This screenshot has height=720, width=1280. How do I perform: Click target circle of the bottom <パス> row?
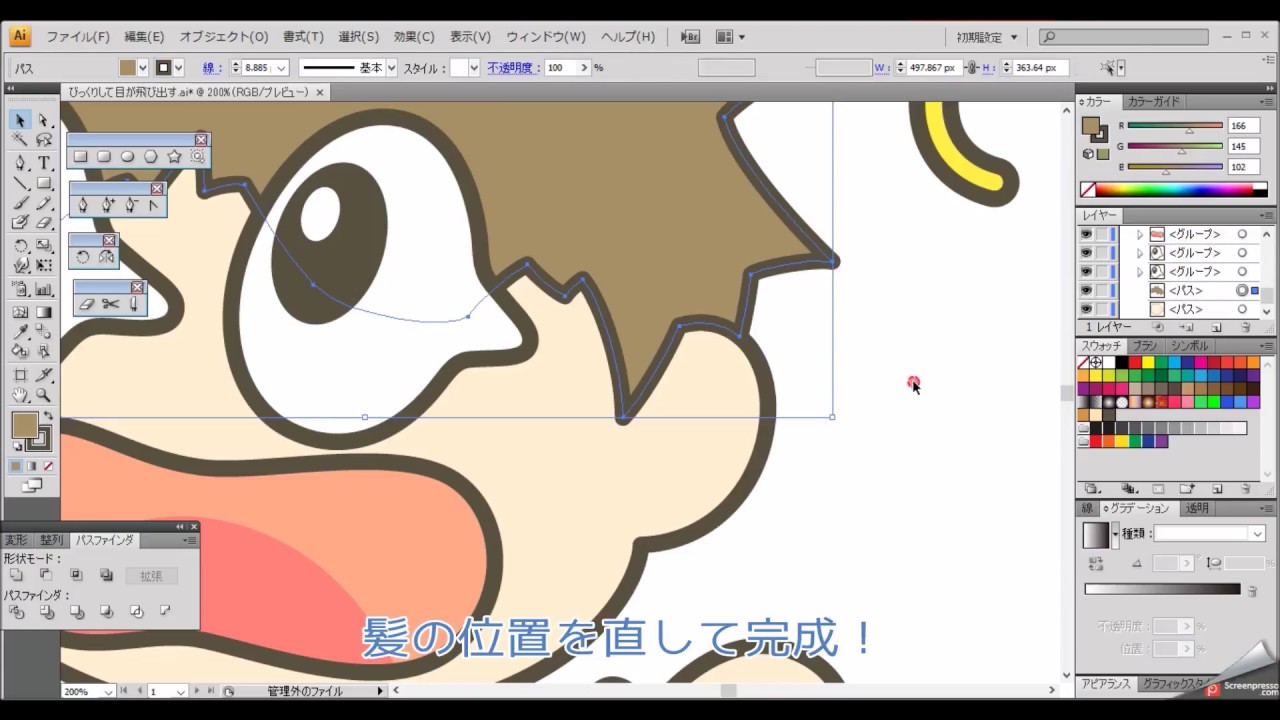pyautogui.click(x=1242, y=309)
